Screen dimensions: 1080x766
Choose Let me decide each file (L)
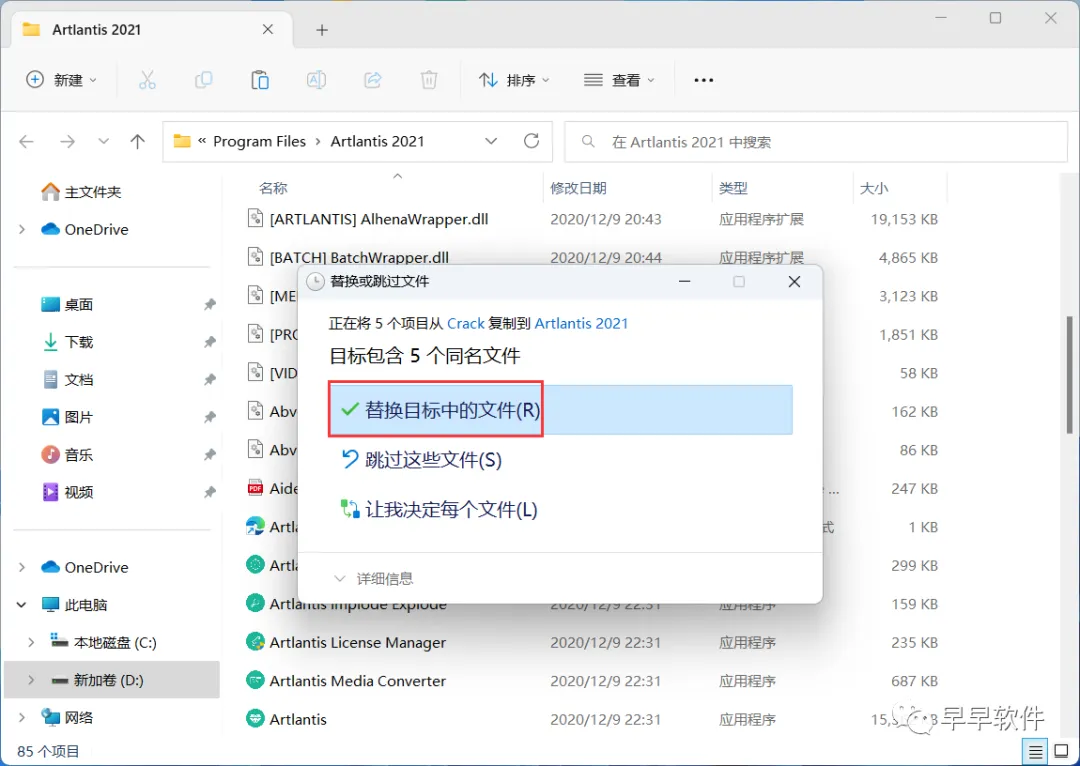439,509
